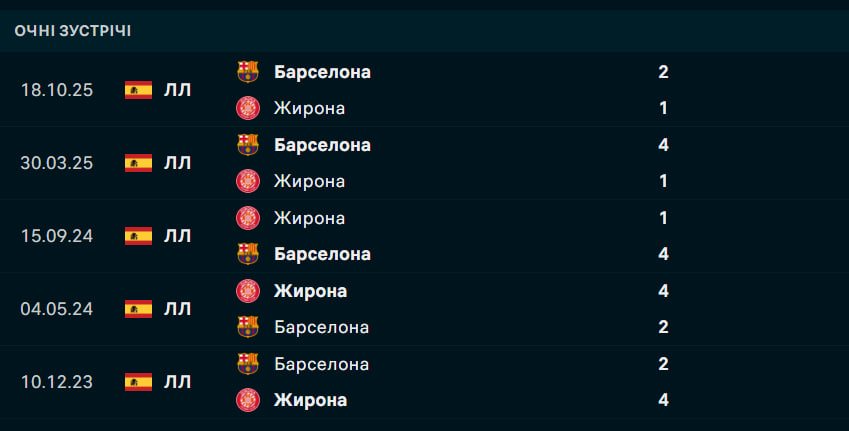This screenshot has height=431, width=849.
Task: Open Жирона team in 30.03.25 match
Action: tap(309, 181)
